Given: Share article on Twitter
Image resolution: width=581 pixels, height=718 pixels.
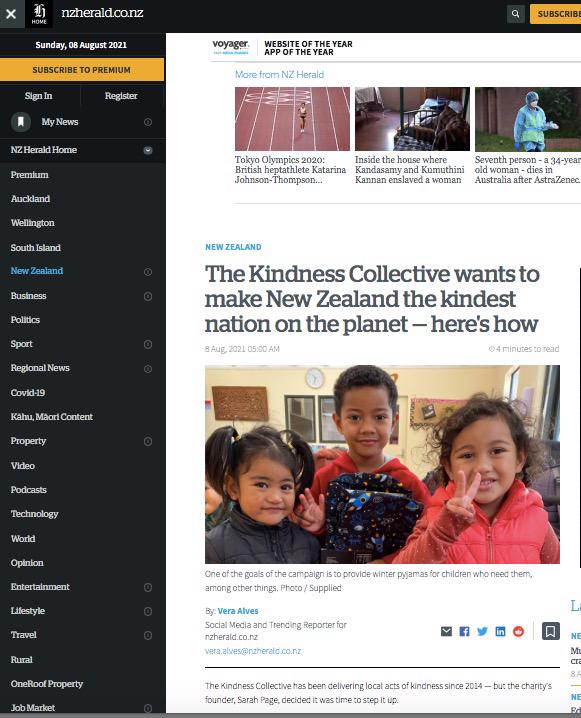Looking at the screenshot, I should tap(482, 631).
